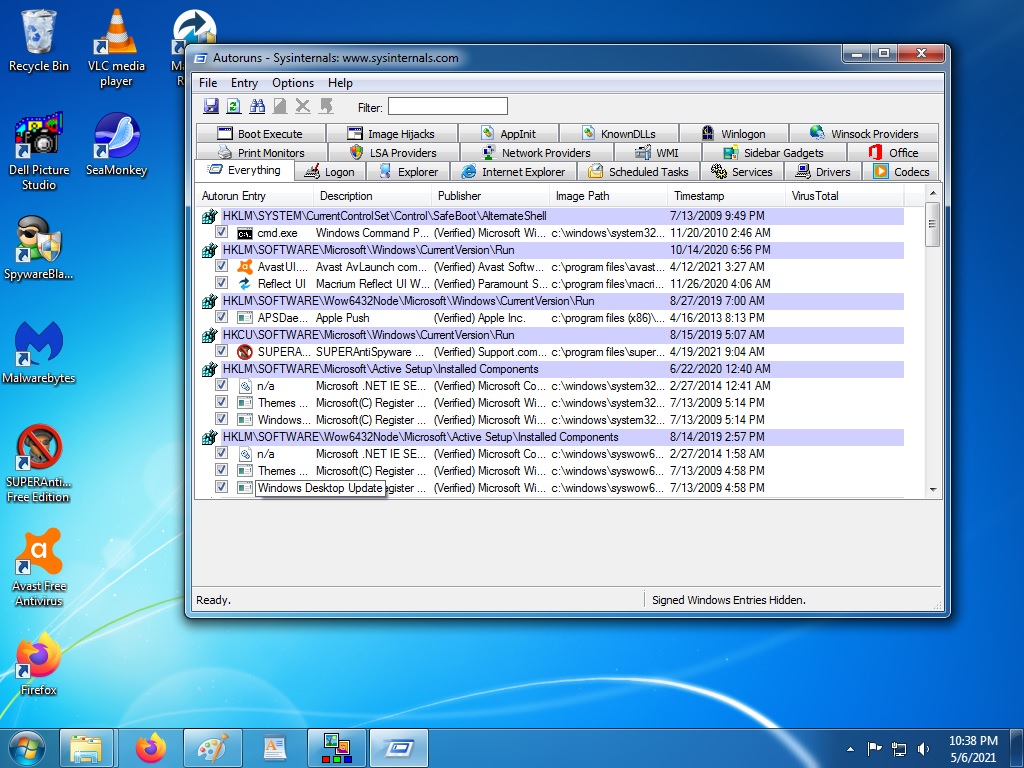The height and width of the screenshot is (768, 1024).
Task: Sort by Description column header
Action: (372, 196)
